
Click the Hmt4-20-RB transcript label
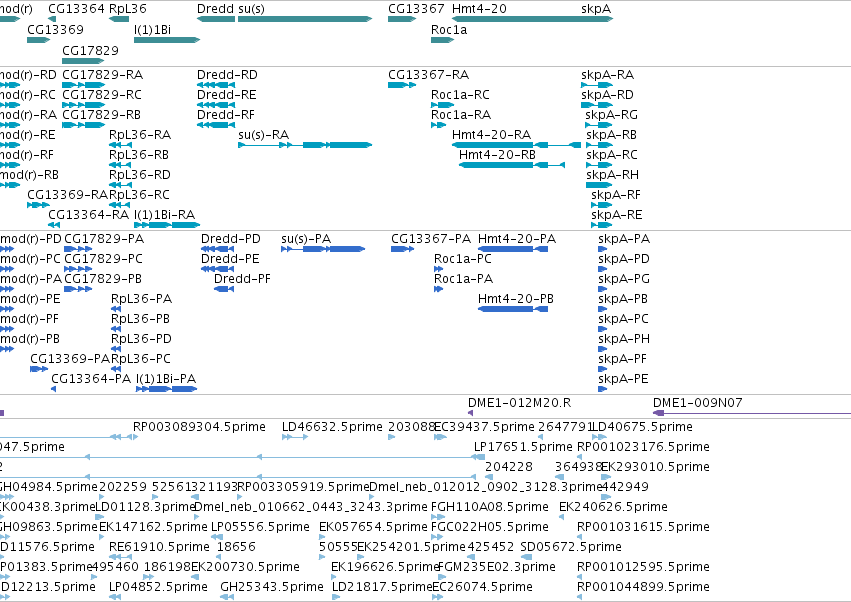point(497,155)
